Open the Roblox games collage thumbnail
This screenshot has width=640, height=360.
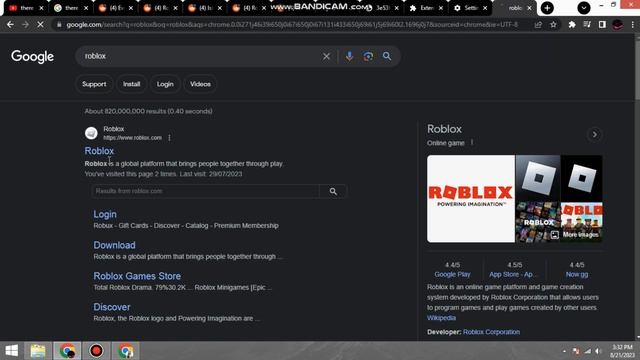pyautogui.click(x=538, y=222)
